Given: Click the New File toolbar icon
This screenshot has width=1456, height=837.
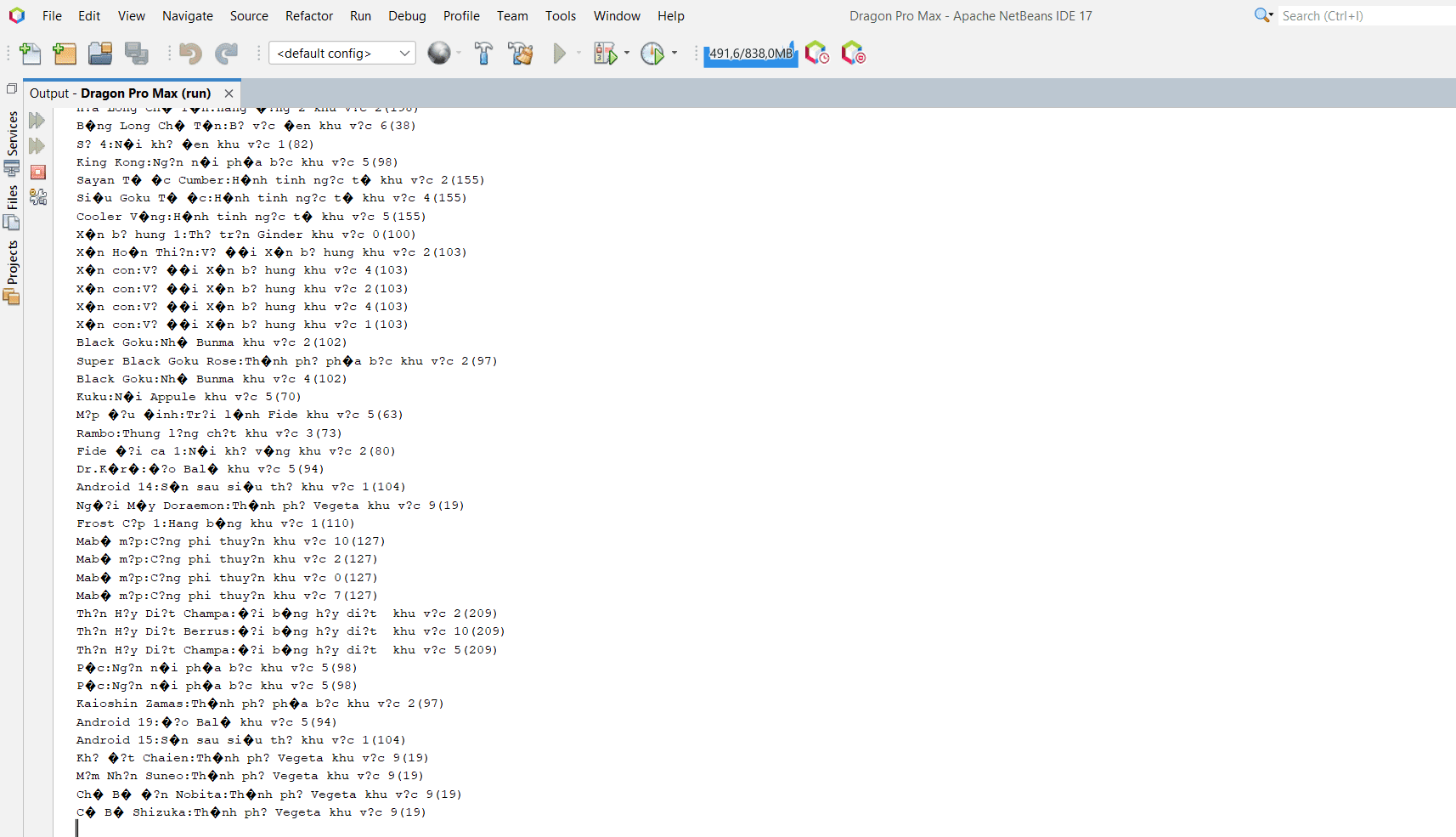Looking at the screenshot, I should coord(30,54).
